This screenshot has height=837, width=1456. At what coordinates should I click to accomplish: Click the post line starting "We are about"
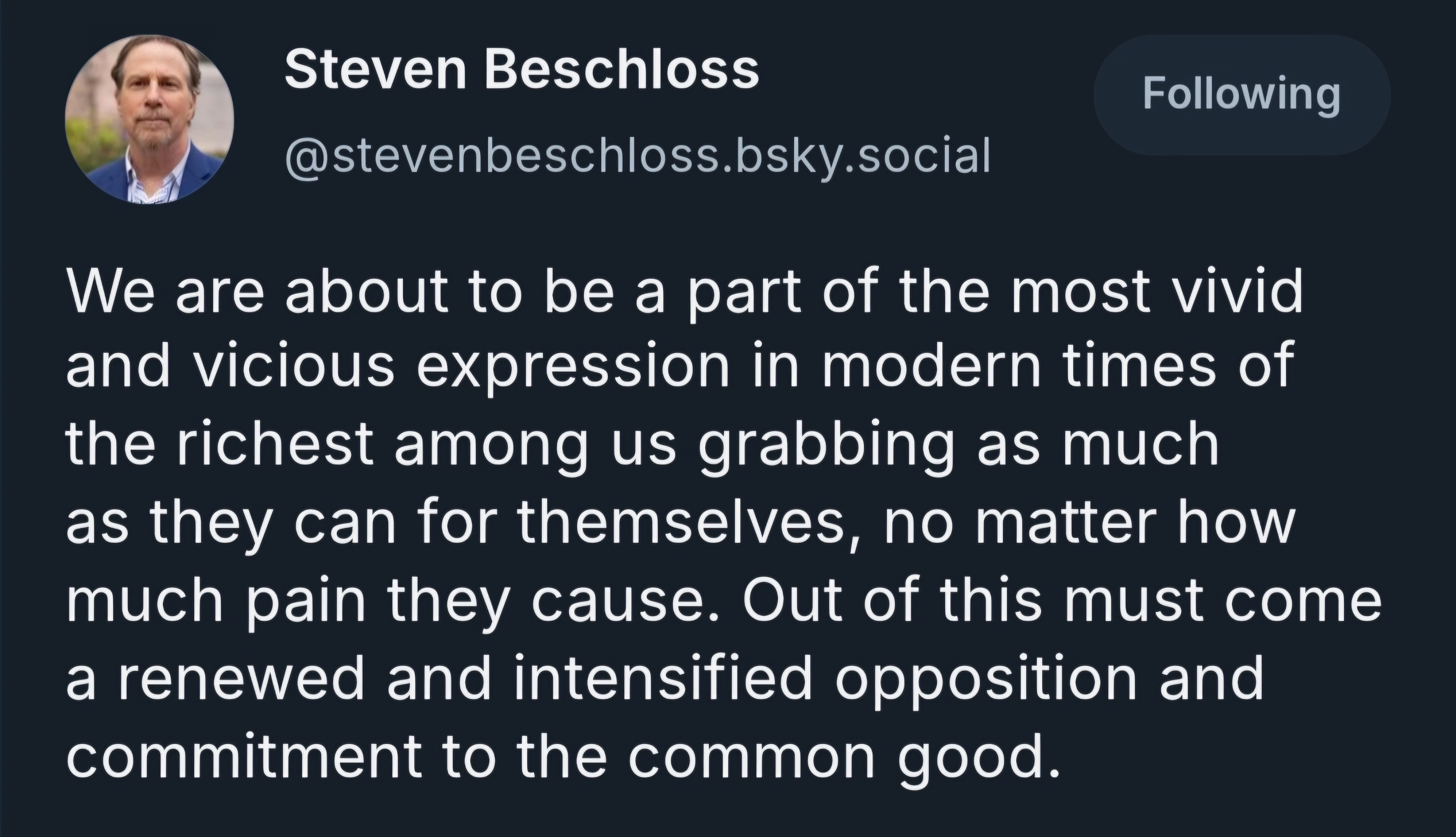pyautogui.click(x=685, y=292)
